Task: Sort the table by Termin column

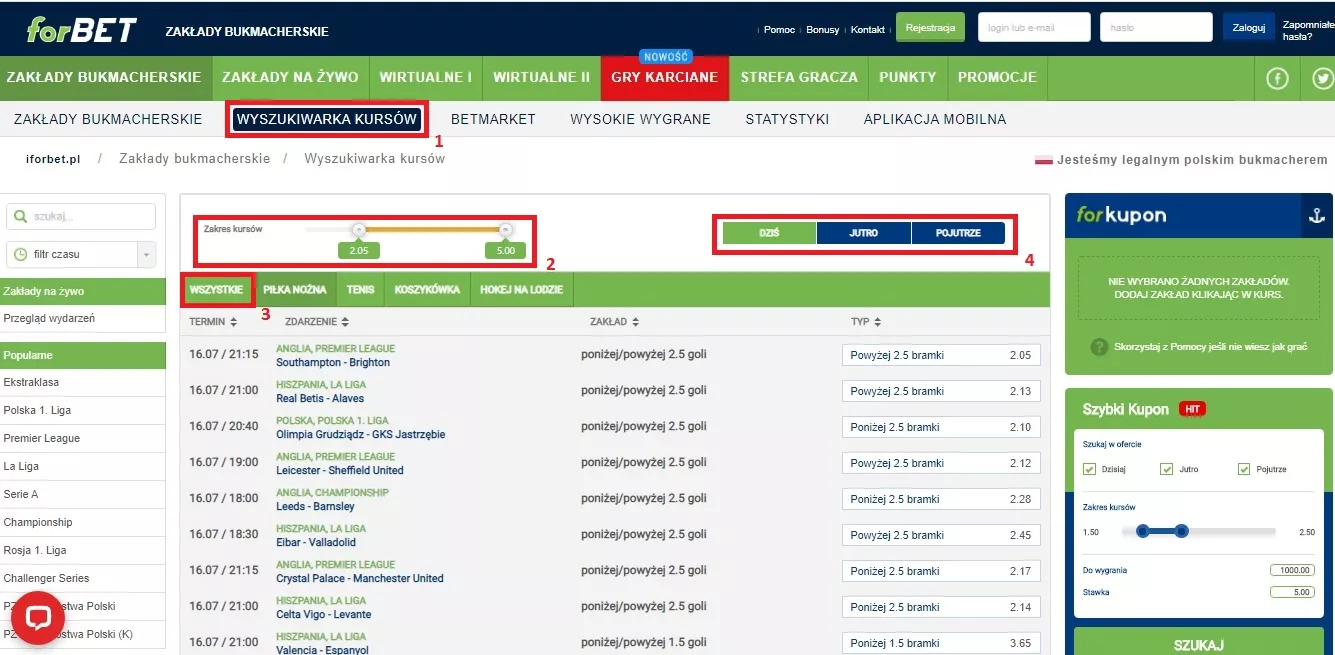Action: tap(213, 322)
